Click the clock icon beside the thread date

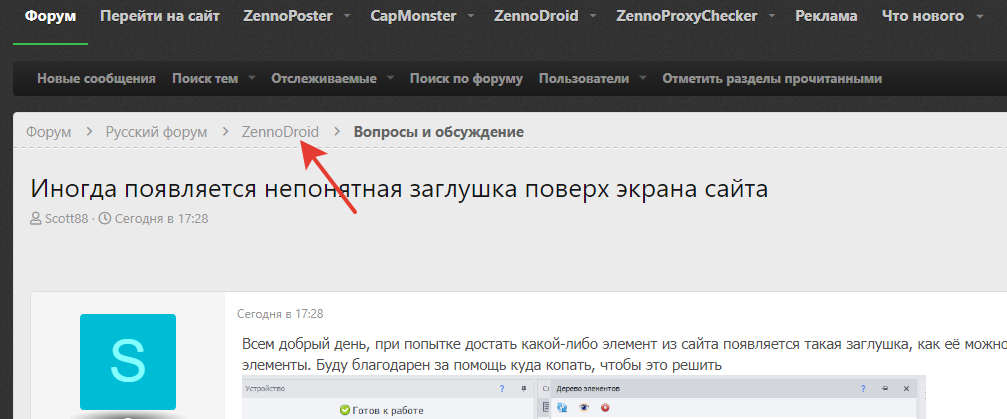(x=104, y=218)
